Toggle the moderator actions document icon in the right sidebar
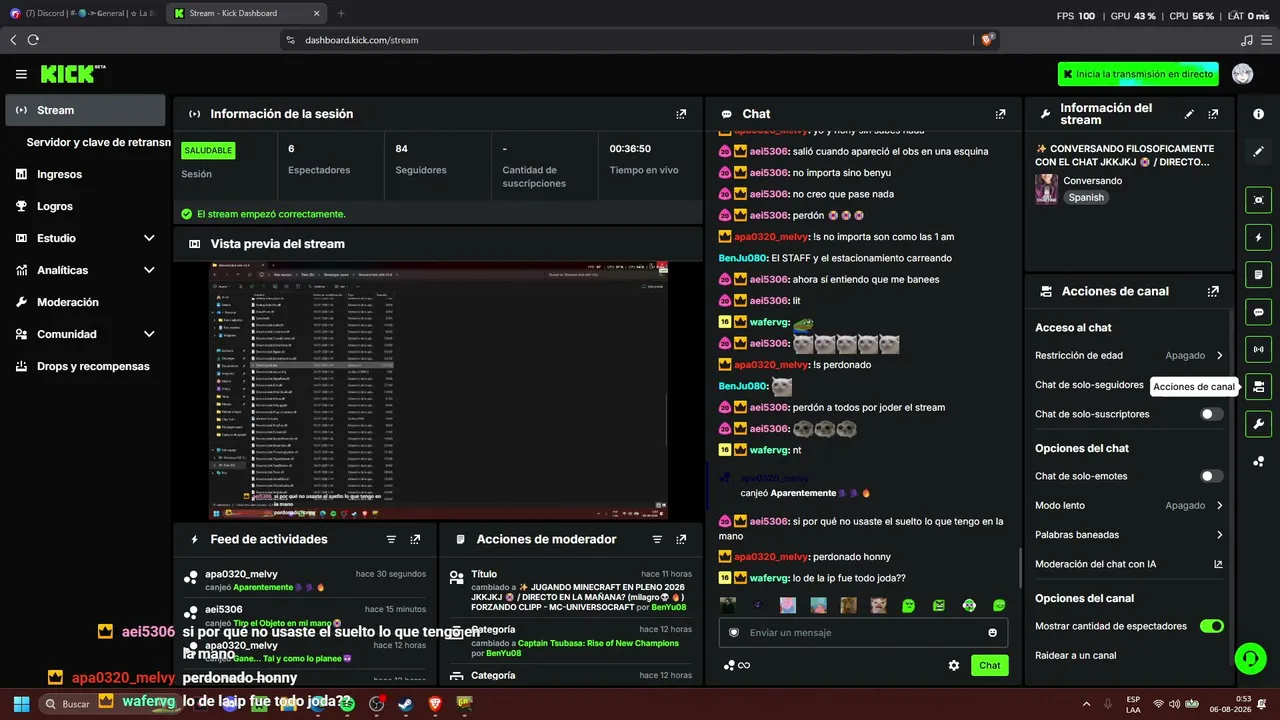The height and width of the screenshot is (720, 1280). [x=1258, y=274]
